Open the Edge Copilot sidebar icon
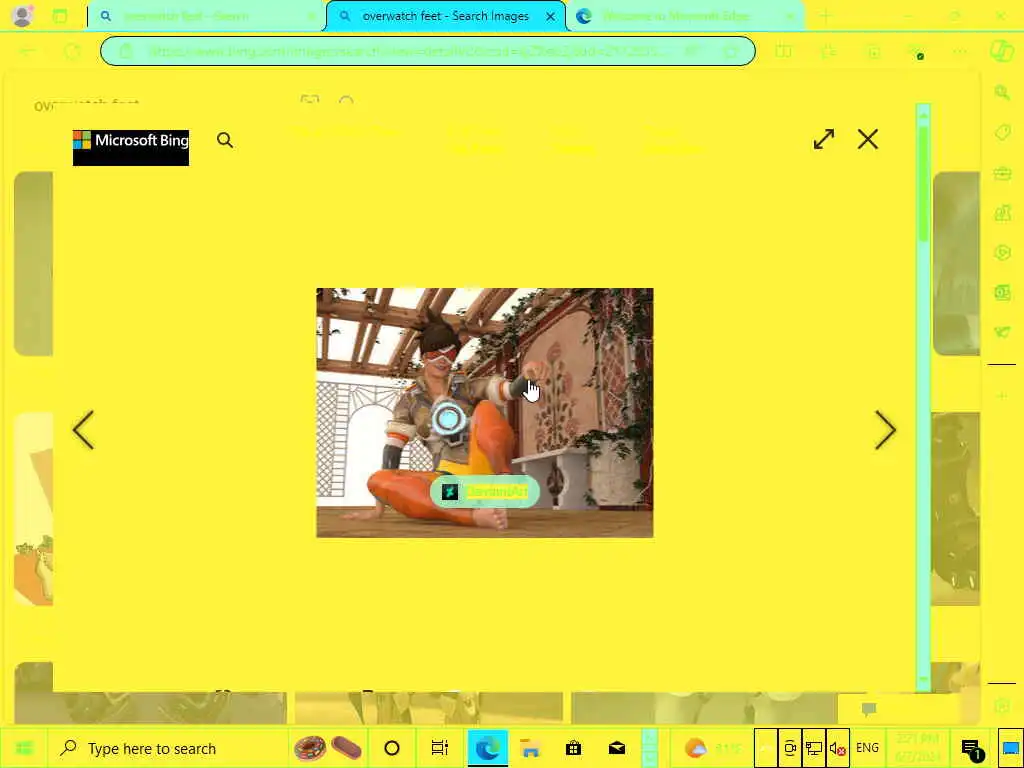Image resolution: width=1024 pixels, height=768 pixels. tap(1002, 51)
